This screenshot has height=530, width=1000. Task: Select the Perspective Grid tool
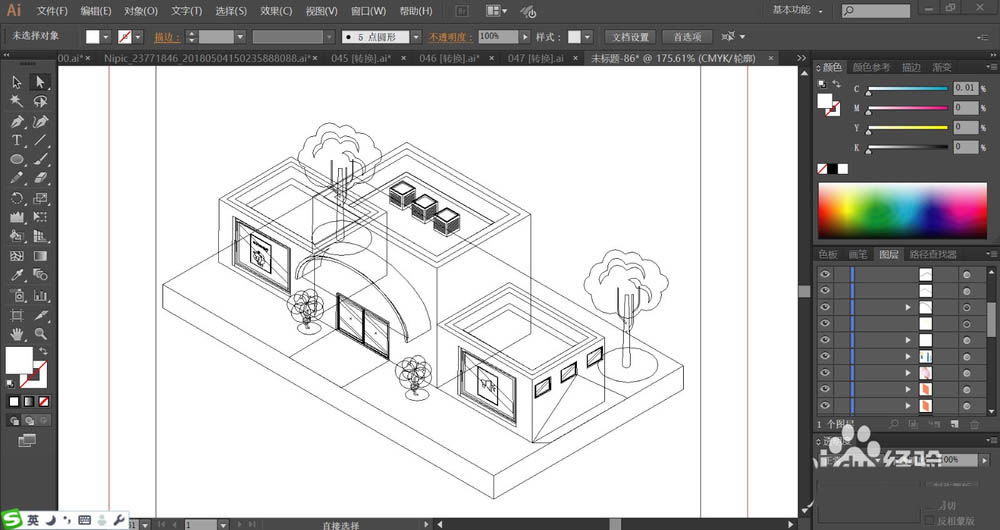coord(40,237)
